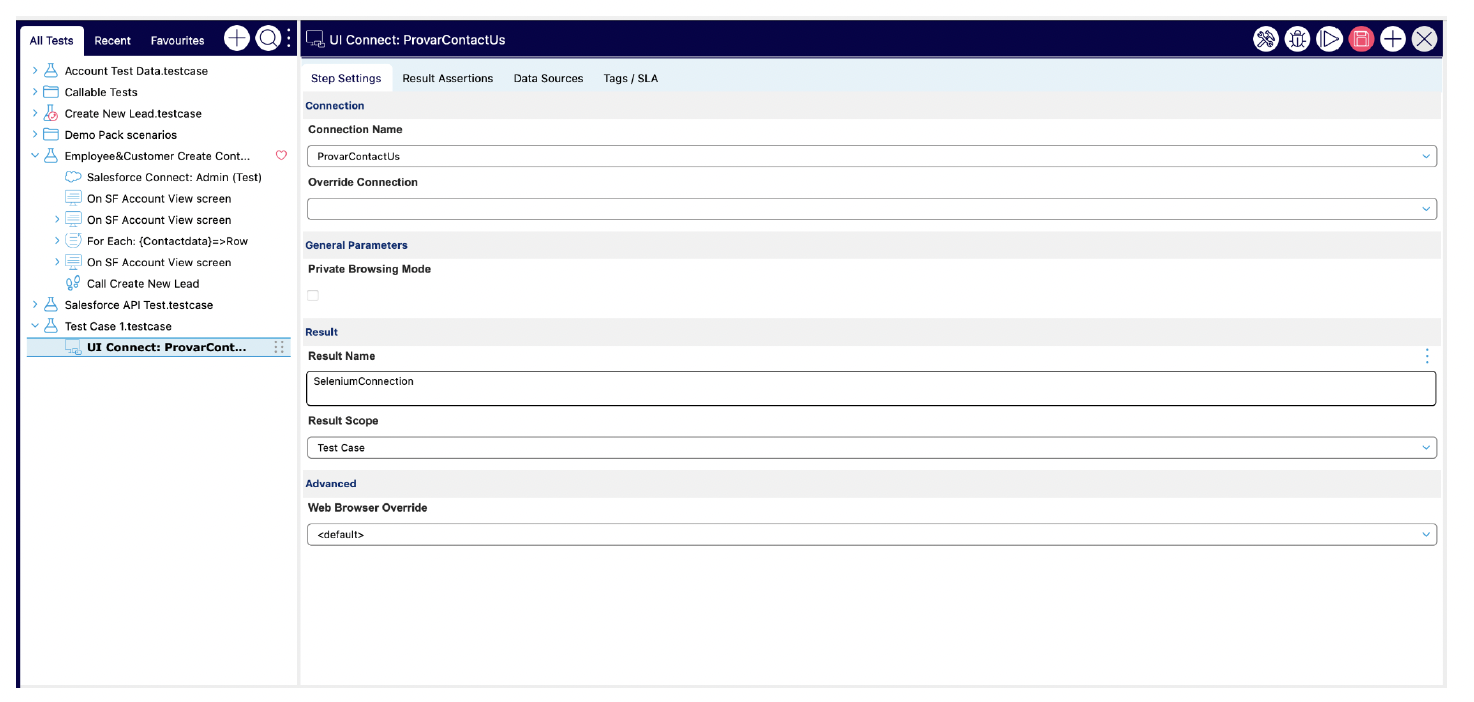Select the Step Settings tab
The height and width of the screenshot is (702, 1474).
pyautogui.click(x=346, y=78)
